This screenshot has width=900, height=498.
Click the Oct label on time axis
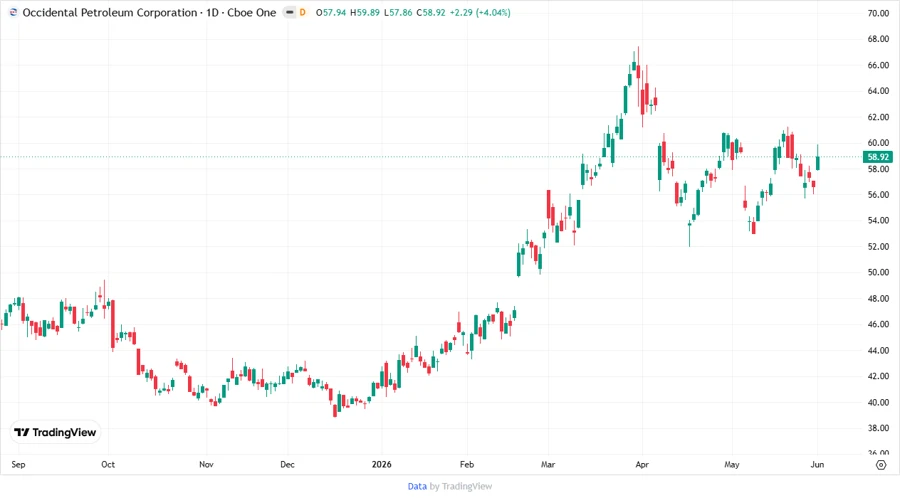click(108, 464)
